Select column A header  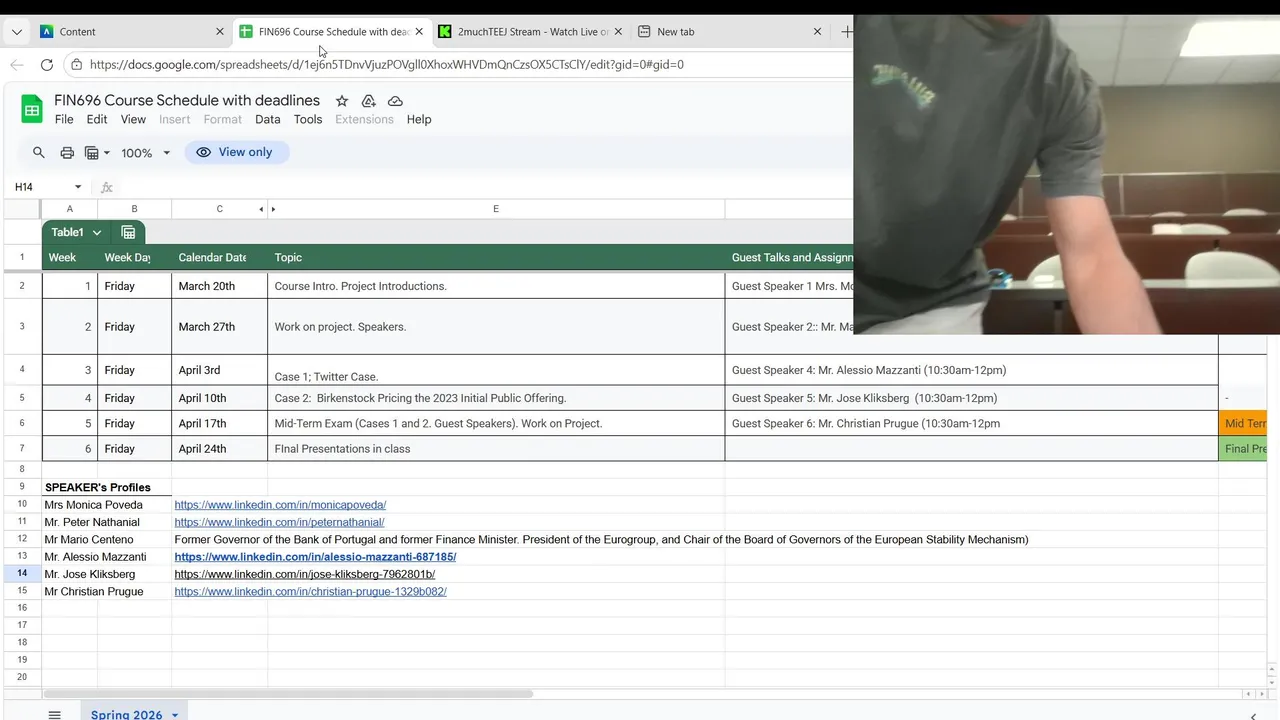69,209
